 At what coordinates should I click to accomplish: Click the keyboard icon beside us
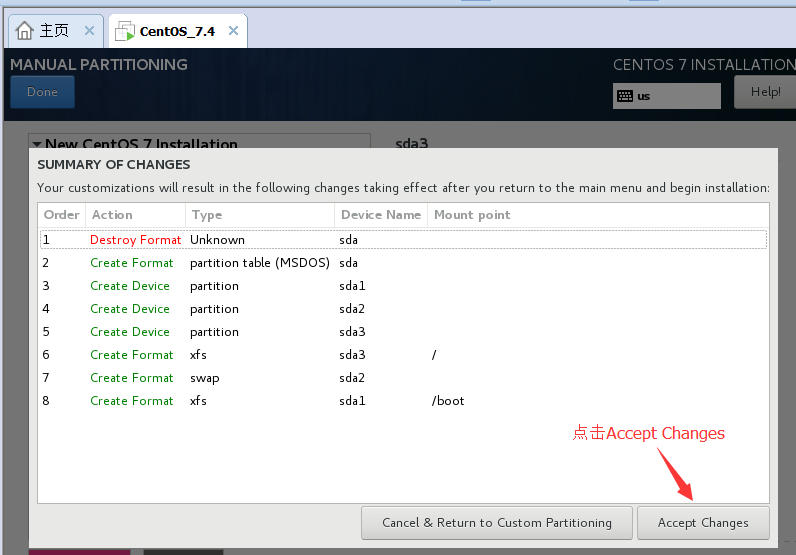tap(625, 96)
